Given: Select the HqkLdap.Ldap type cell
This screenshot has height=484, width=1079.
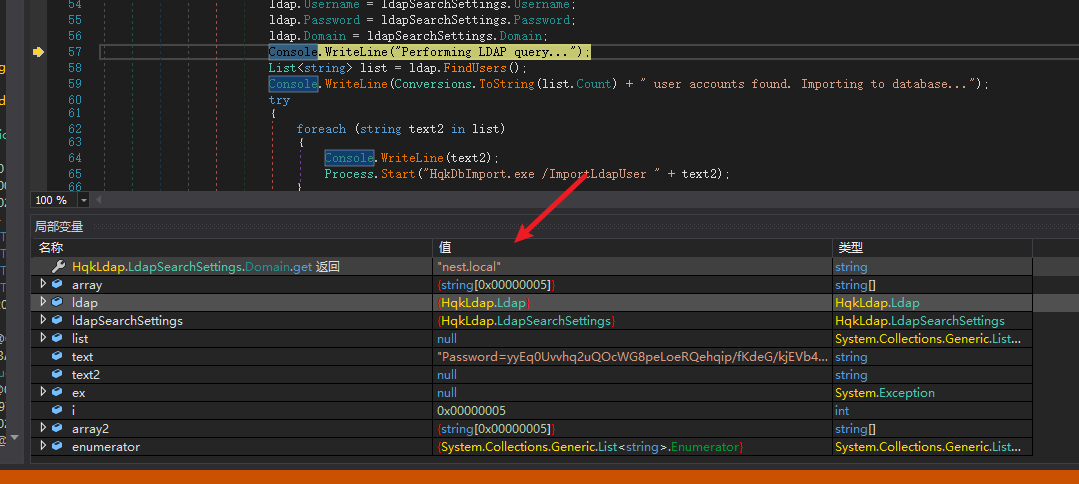Looking at the screenshot, I should coord(932,302).
